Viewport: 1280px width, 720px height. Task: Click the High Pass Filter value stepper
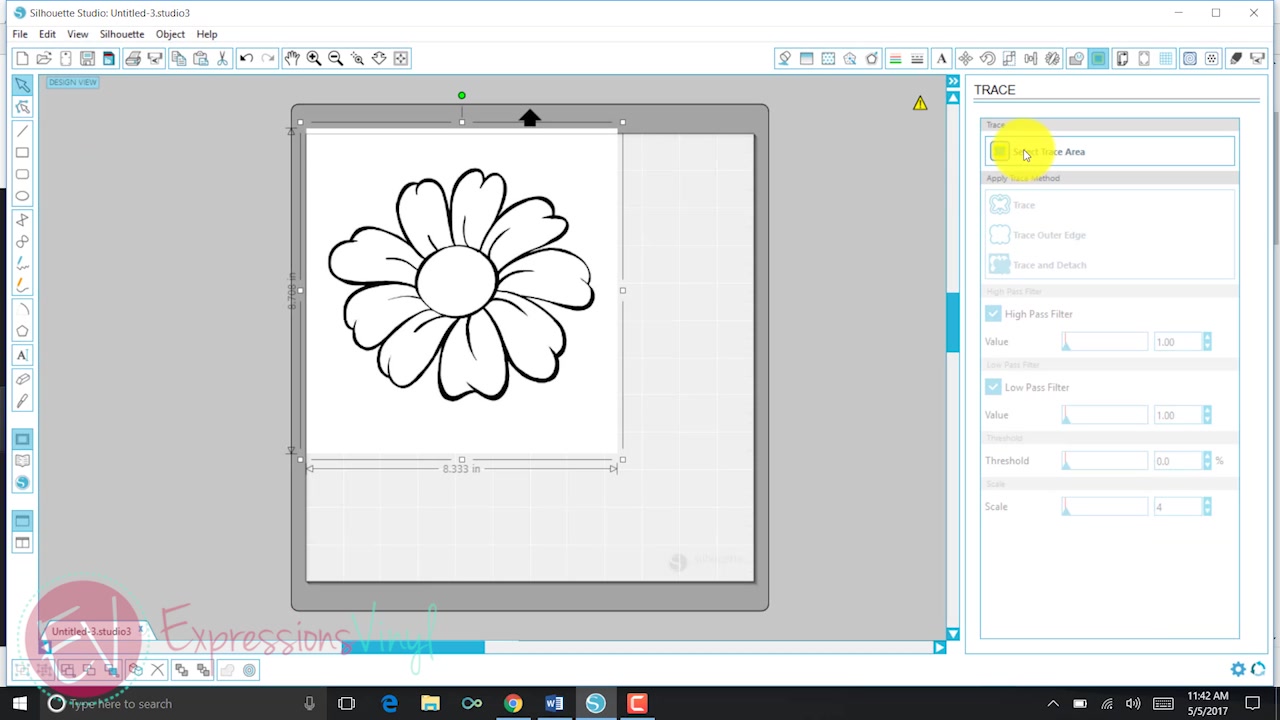[1207, 342]
